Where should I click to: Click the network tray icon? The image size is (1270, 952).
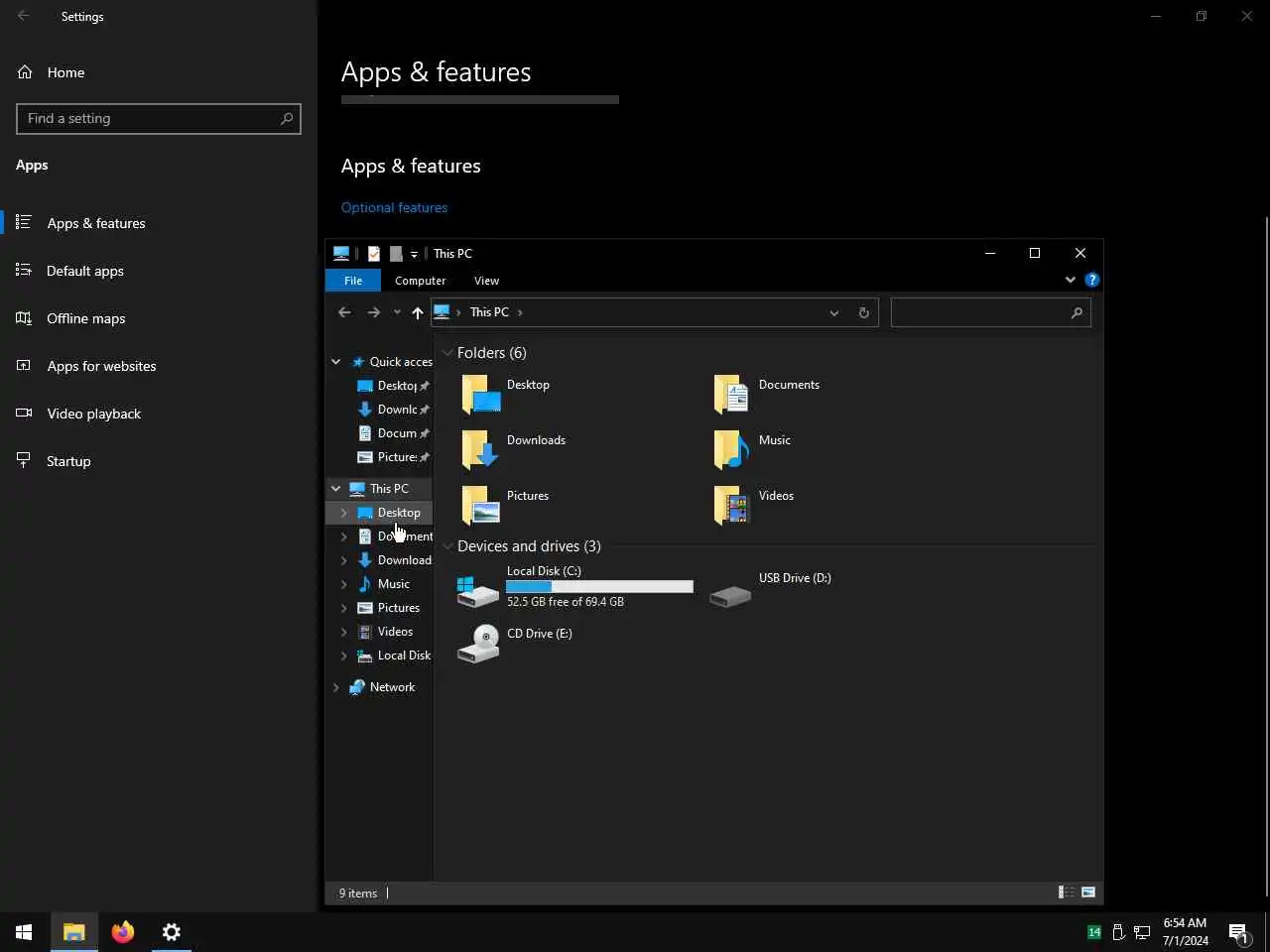[1142, 932]
